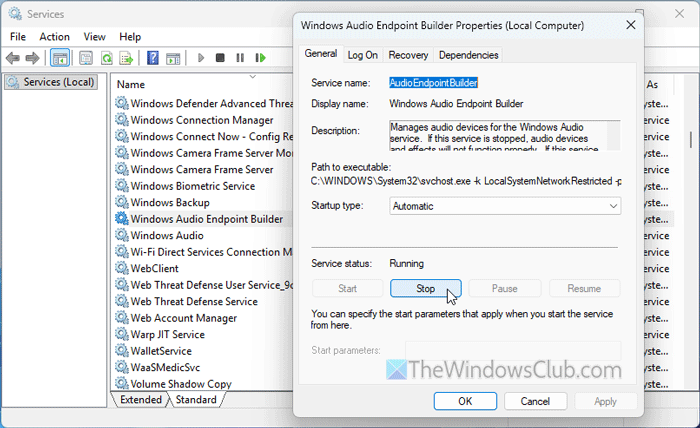The width and height of the screenshot is (700, 428).
Task: Click the gear icon beside Volume Shadow Copy
Action: click(x=121, y=383)
